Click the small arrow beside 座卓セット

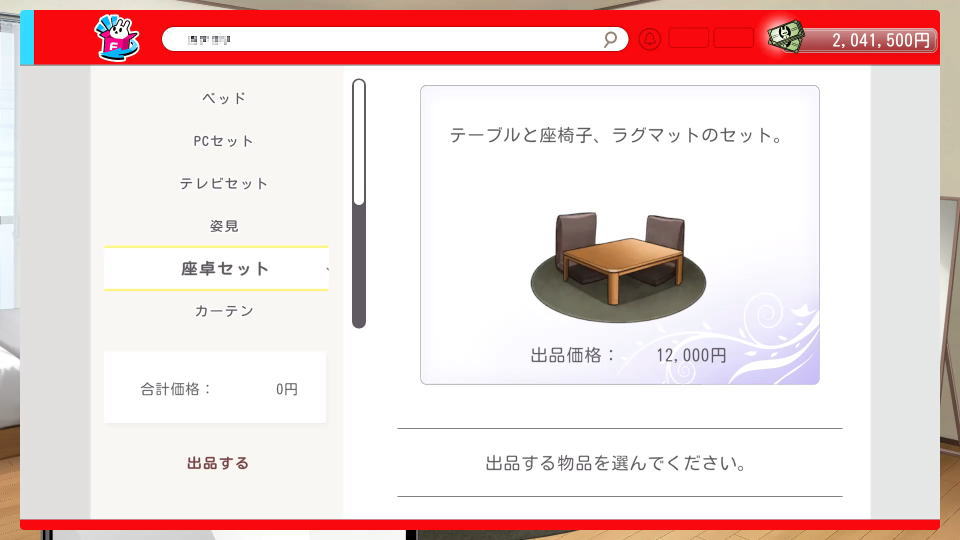[328, 269]
